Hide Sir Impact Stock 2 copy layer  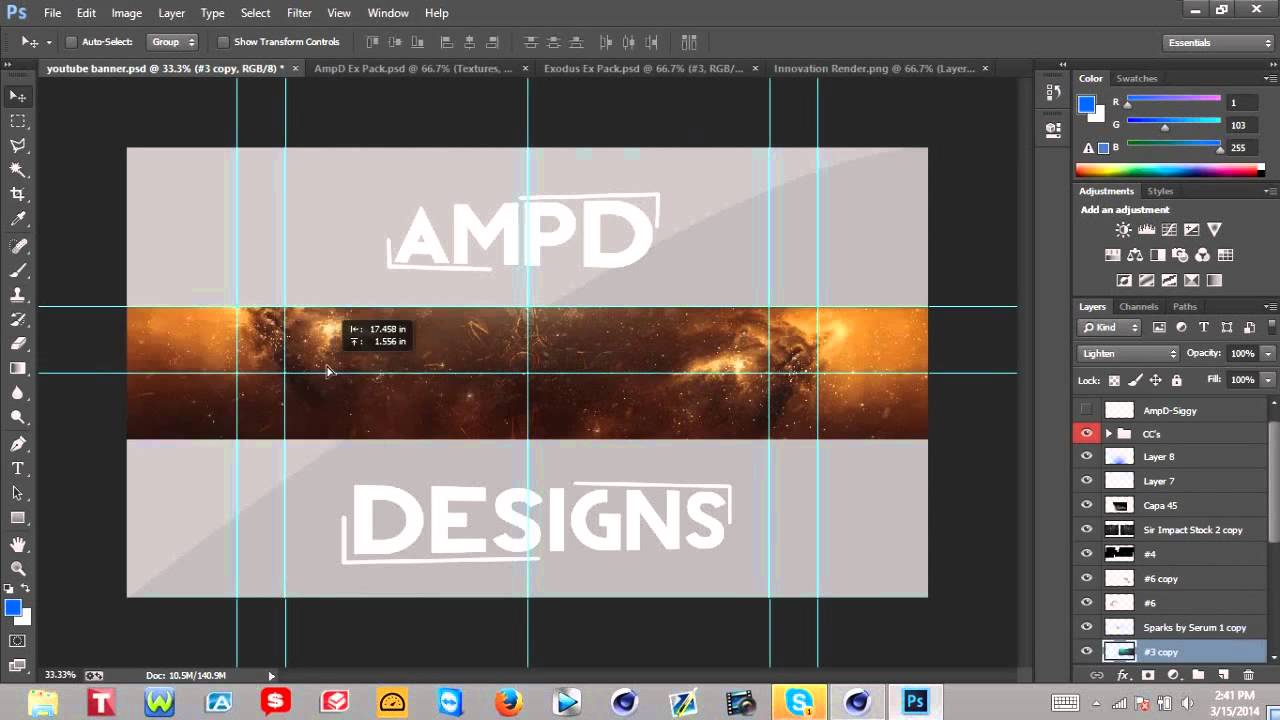click(x=1086, y=530)
